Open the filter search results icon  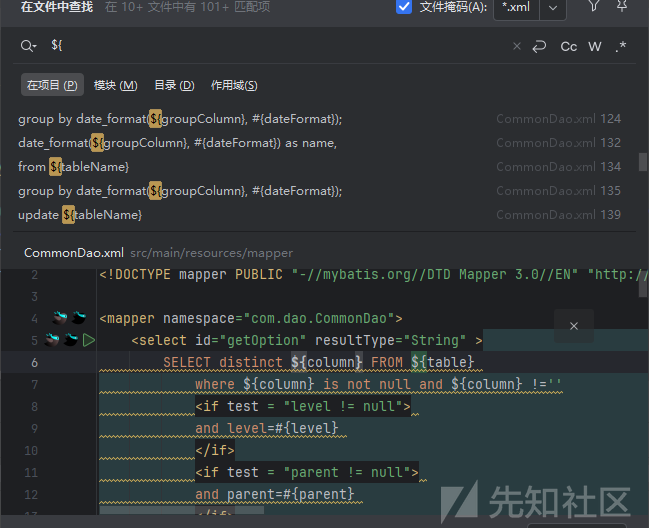pyautogui.click(x=594, y=6)
